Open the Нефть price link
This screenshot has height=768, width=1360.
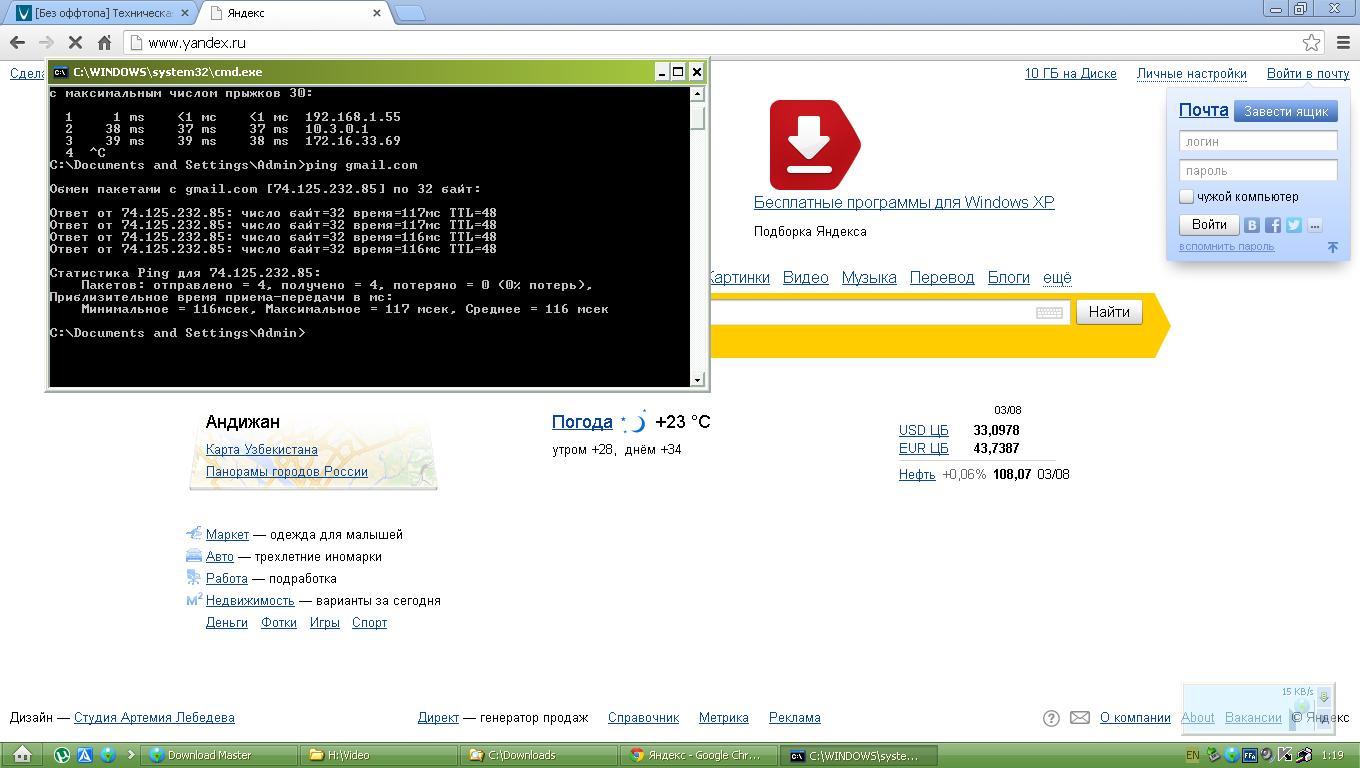tap(916, 474)
